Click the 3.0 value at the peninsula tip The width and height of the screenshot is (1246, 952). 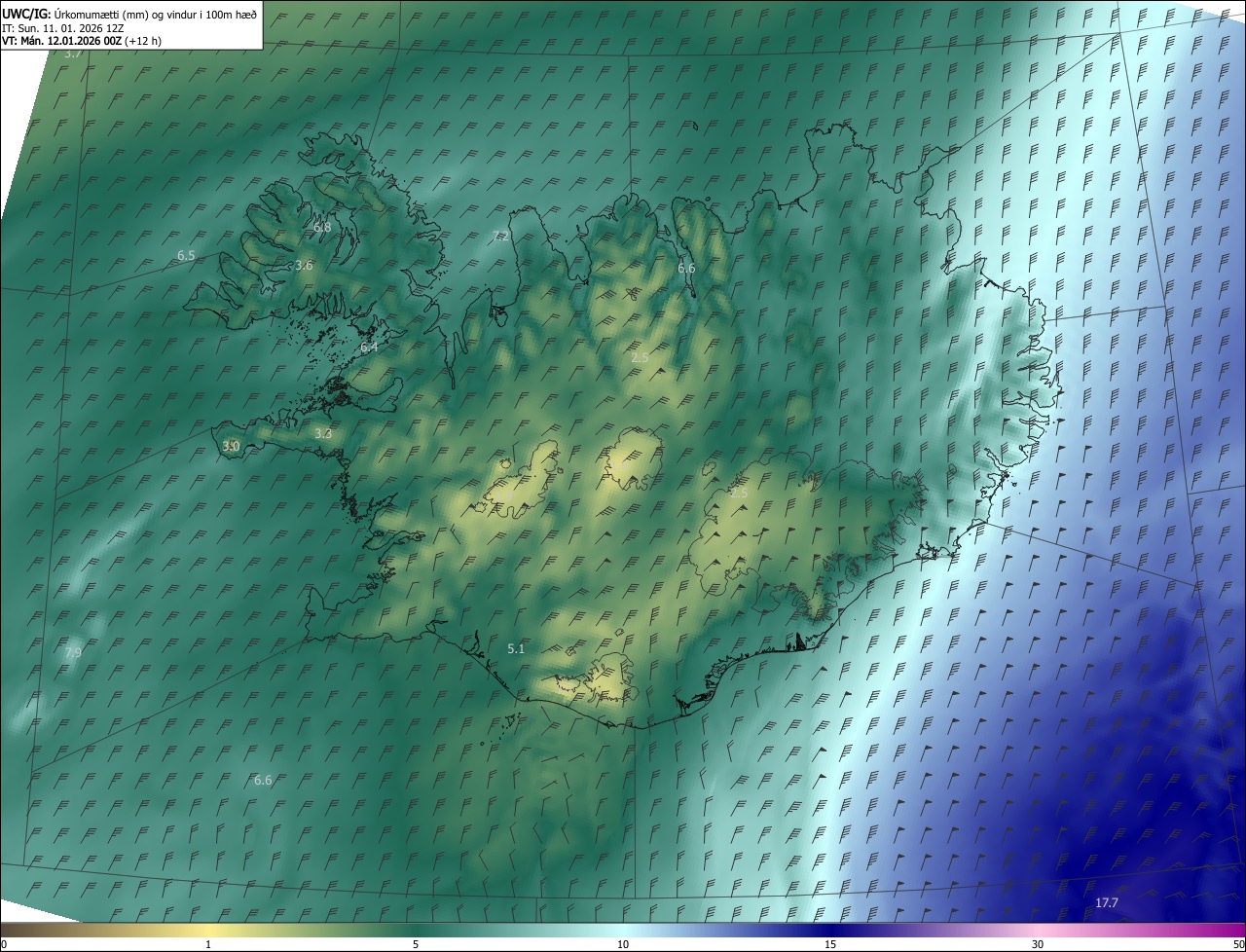231,446
